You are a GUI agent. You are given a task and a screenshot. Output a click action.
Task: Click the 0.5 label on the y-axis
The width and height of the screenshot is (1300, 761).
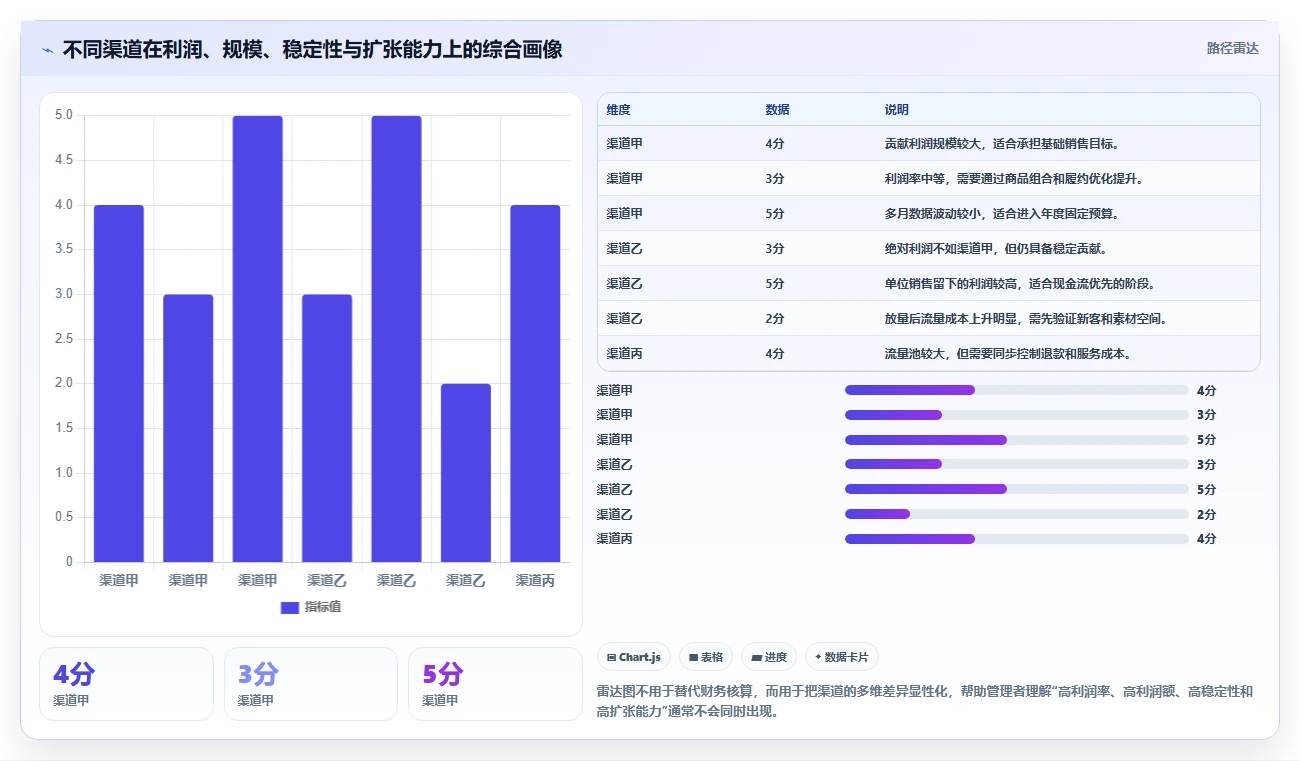[63, 517]
